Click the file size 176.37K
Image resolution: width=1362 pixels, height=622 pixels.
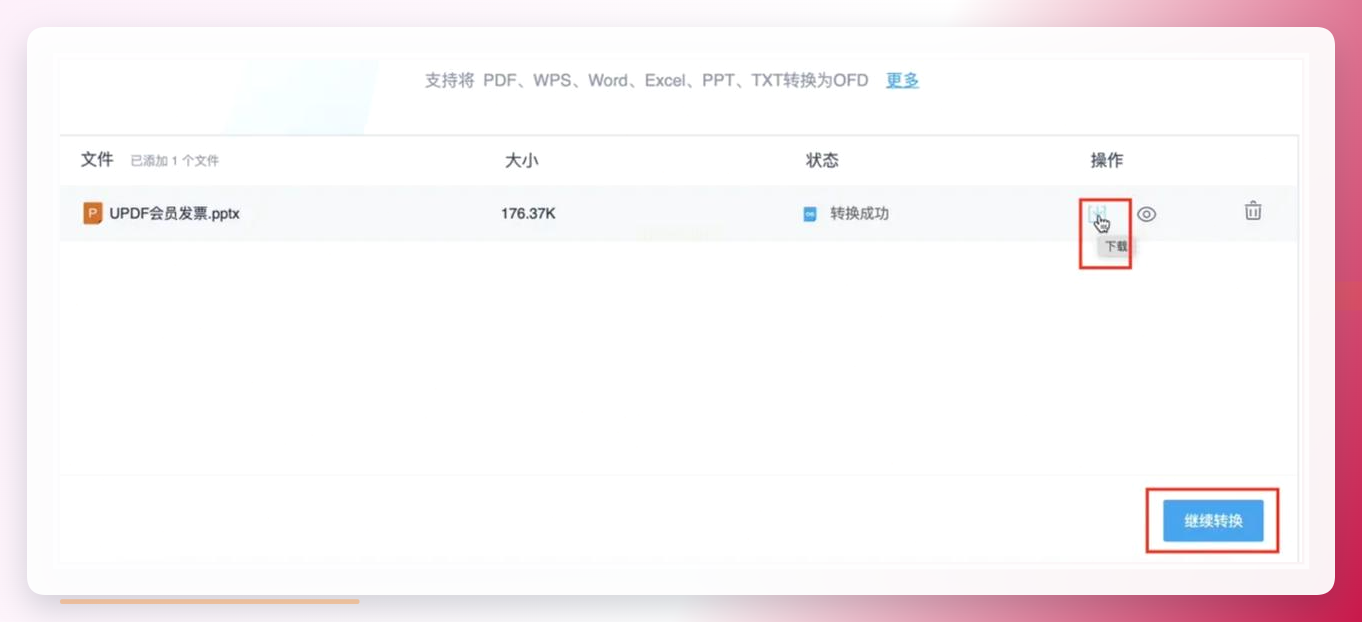[x=528, y=213]
